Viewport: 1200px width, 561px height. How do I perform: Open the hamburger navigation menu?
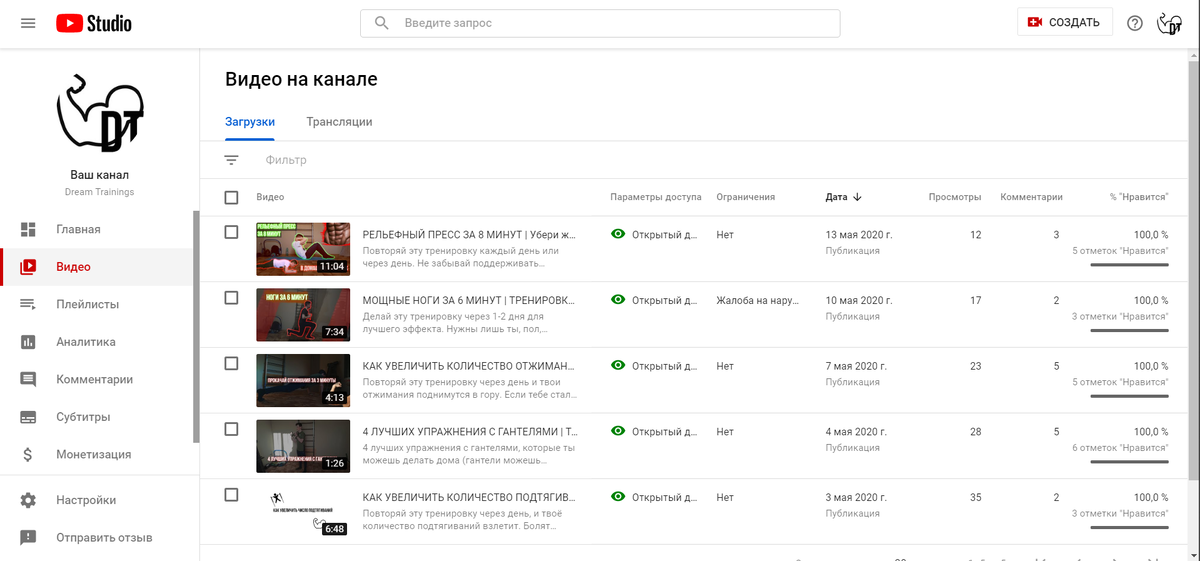tap(28, 23)
